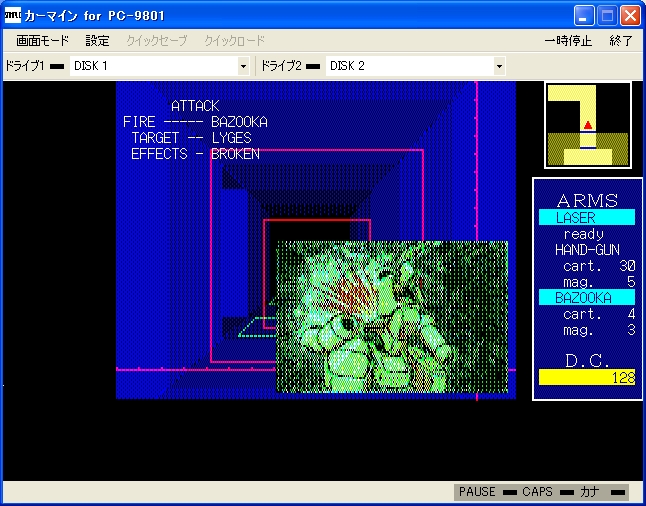Select the highlighted LASER weapon
Image resolution: width=646 pixels, height=506 pixels.
coord(587,217)
